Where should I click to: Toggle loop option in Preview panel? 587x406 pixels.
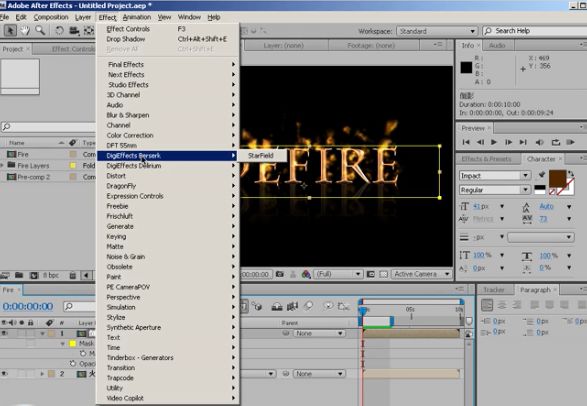tap(556, 142)
